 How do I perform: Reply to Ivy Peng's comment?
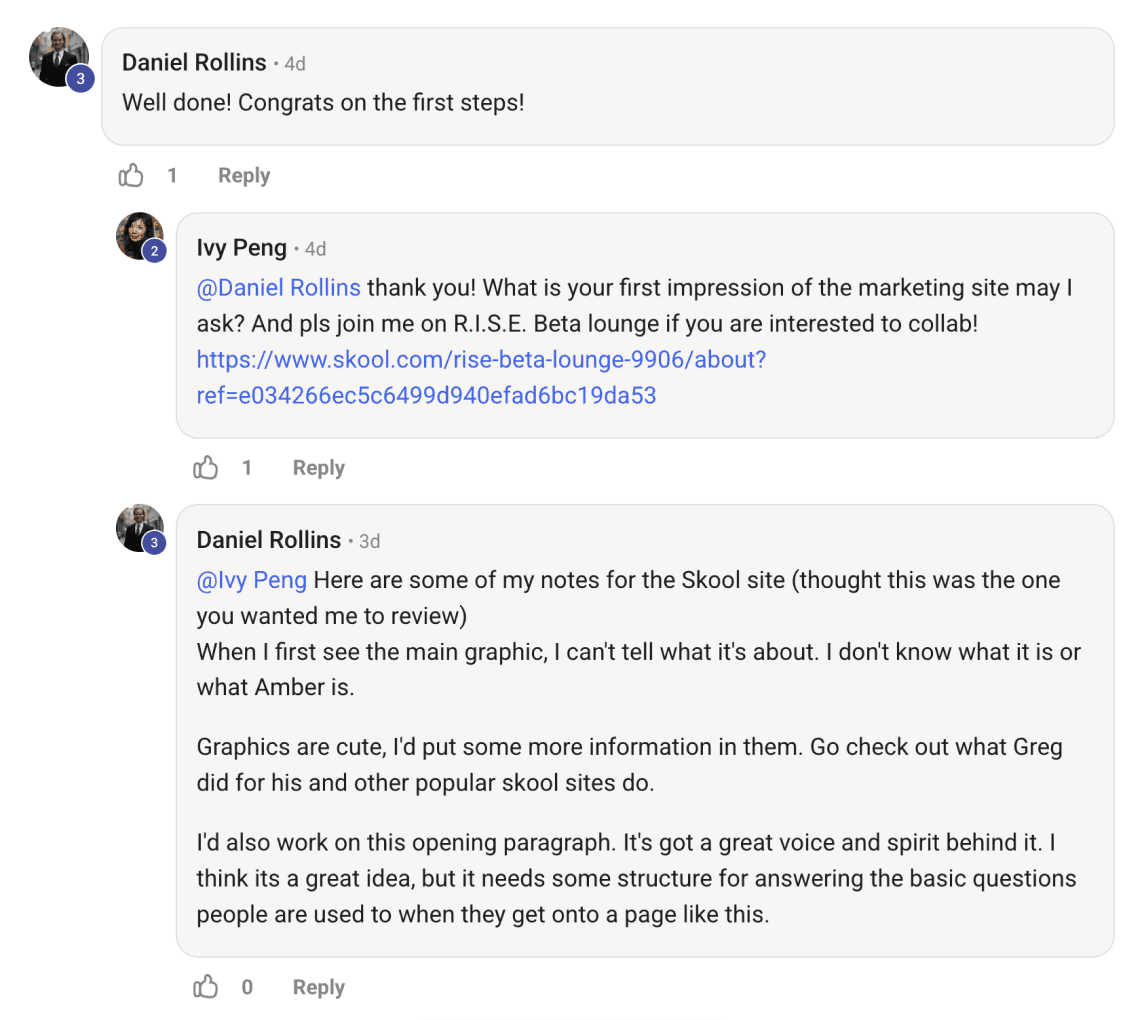point(318,467)
